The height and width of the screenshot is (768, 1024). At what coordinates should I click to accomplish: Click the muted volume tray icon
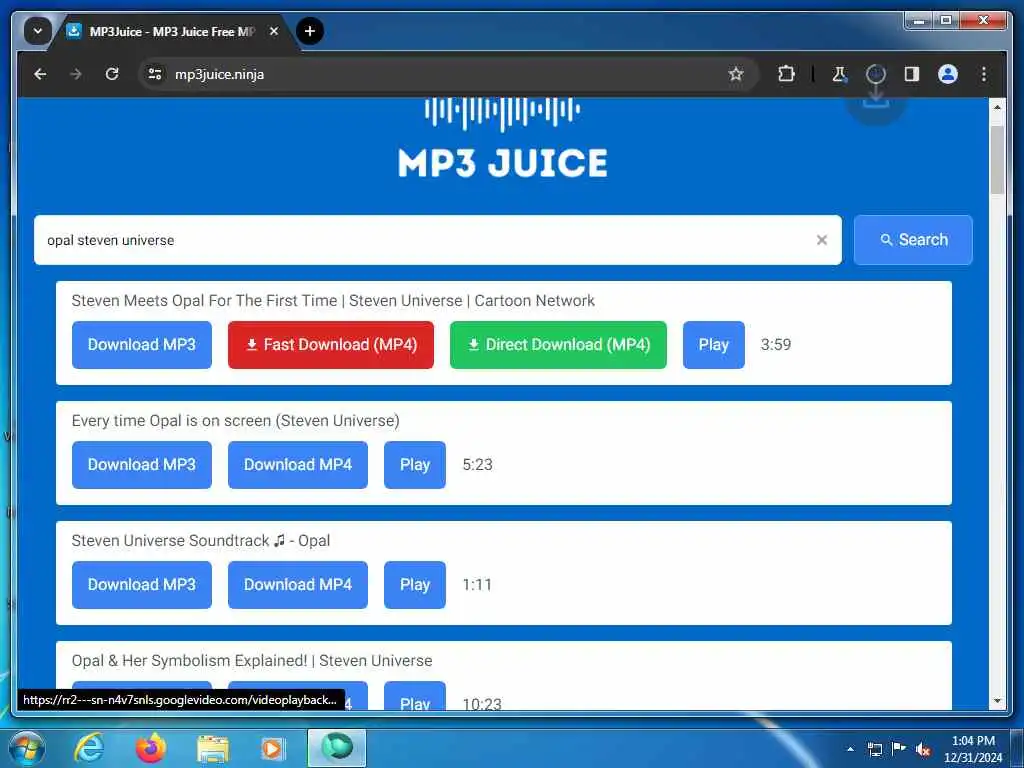[923, 750]
